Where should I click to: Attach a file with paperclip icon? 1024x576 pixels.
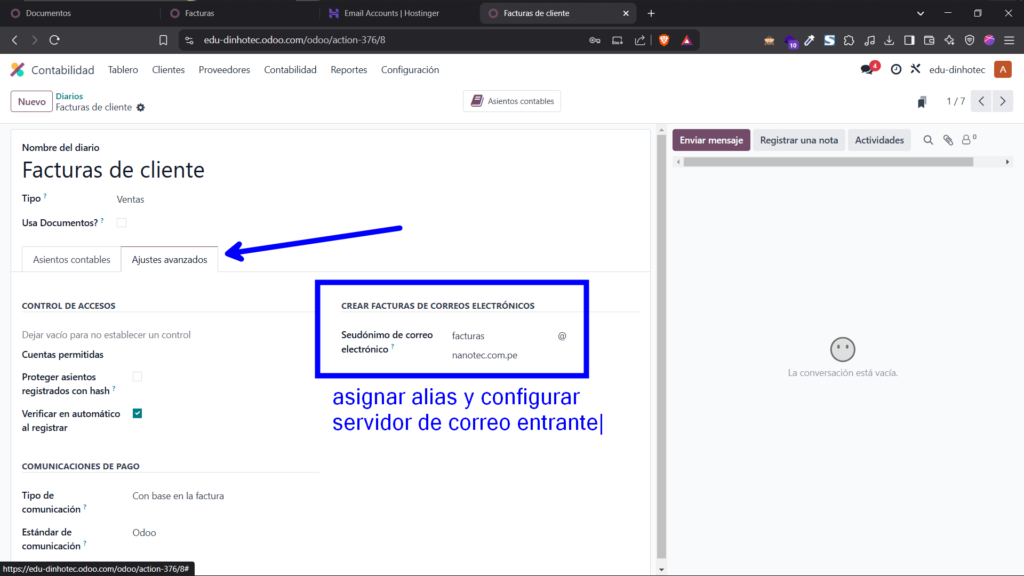948,140
